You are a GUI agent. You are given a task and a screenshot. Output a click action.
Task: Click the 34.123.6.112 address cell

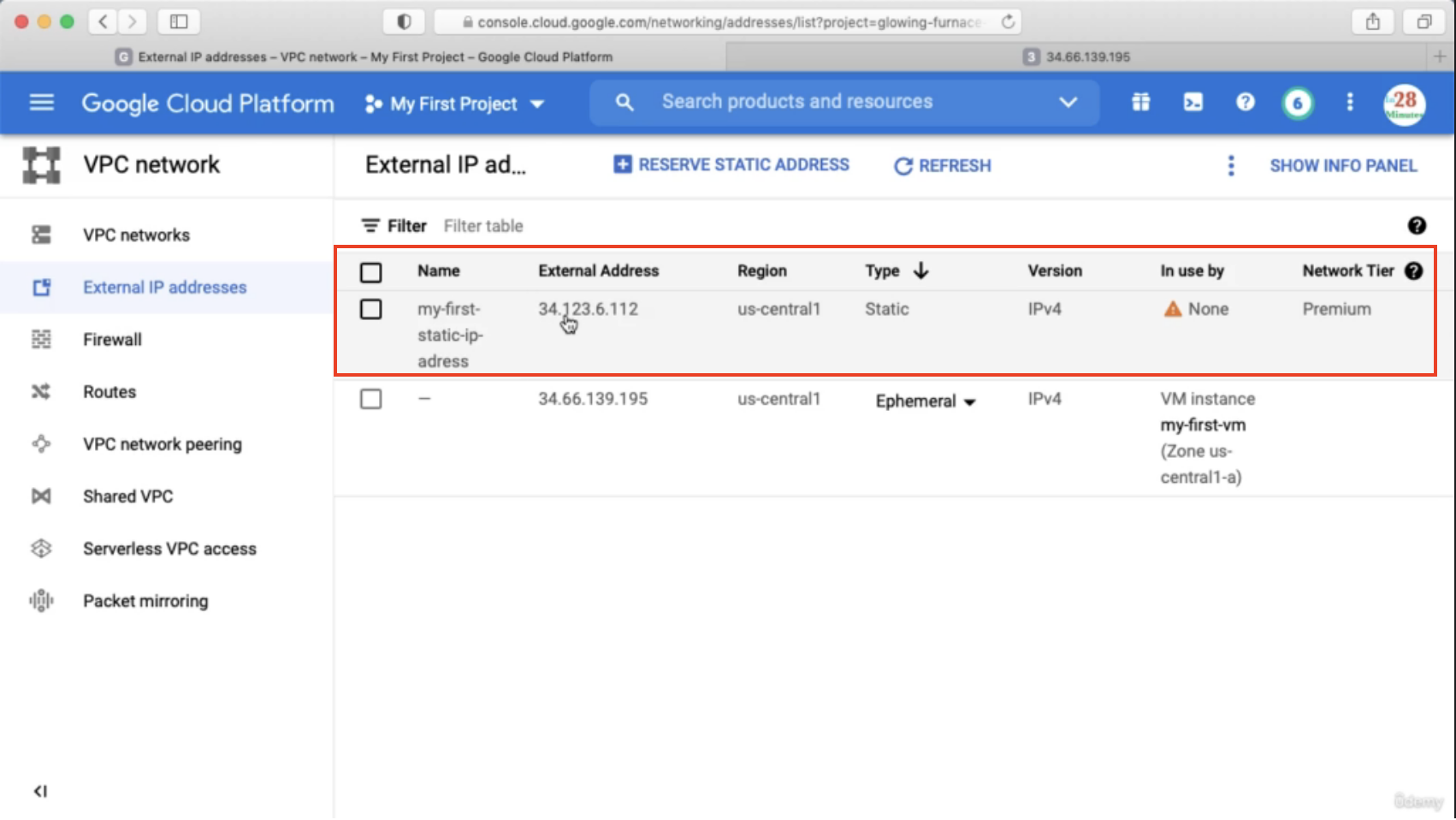tap(588, 309)
